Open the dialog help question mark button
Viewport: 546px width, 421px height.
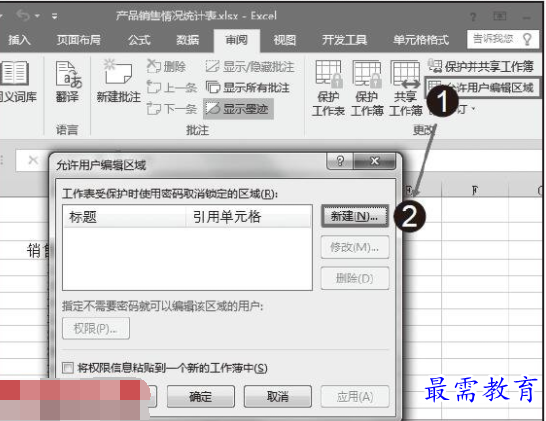click(340, 161)
